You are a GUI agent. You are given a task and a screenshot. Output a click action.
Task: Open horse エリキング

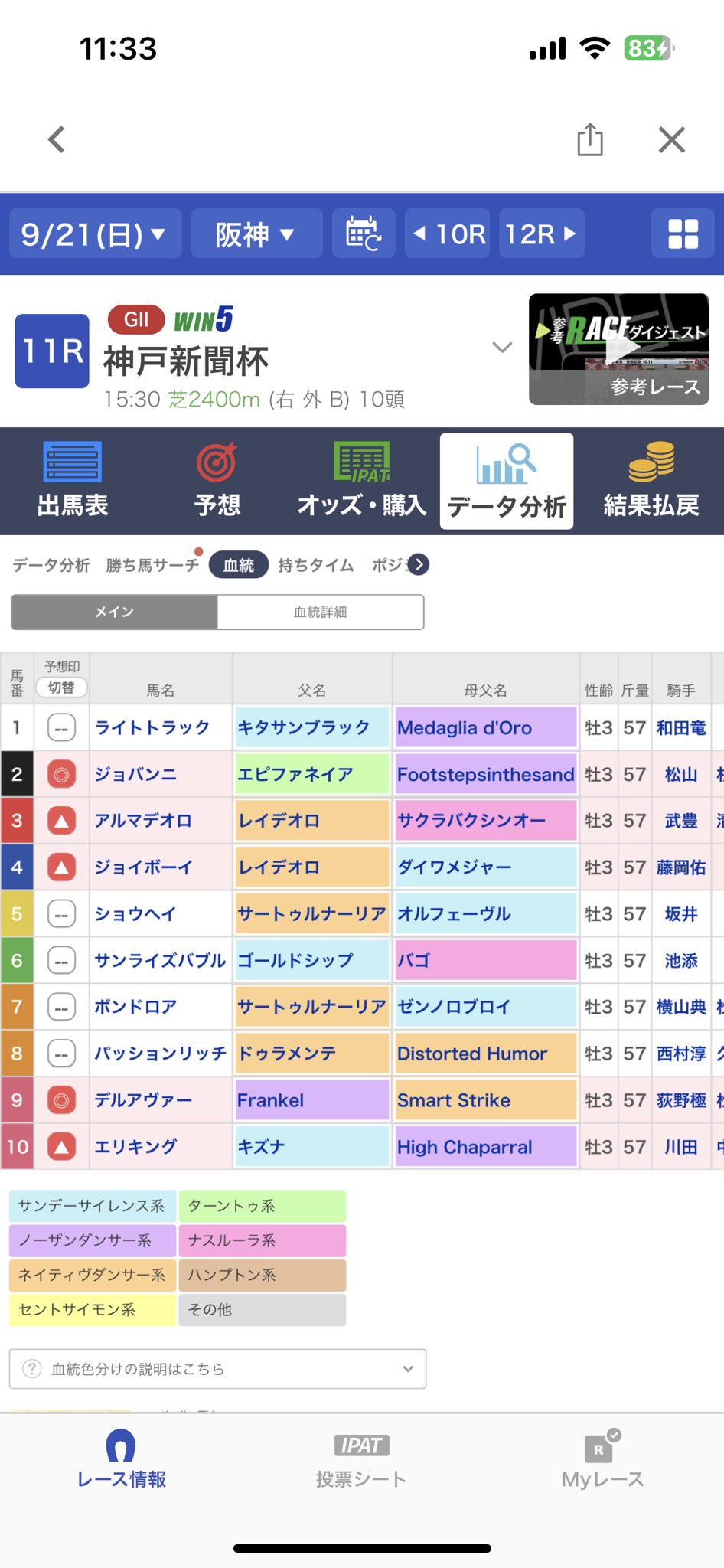pyautogui.click(x=135, y=1147)
